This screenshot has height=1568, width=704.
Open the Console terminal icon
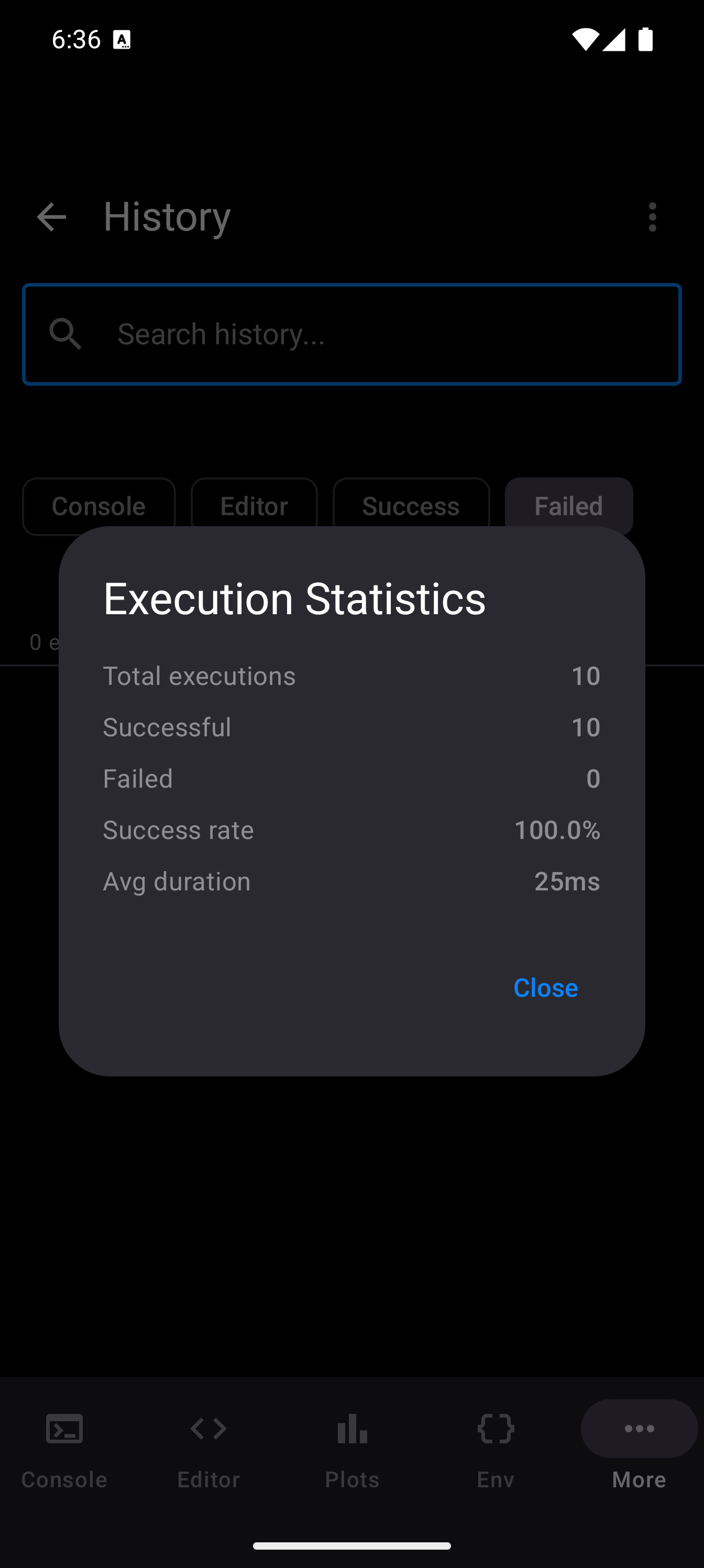point(64,1428)
